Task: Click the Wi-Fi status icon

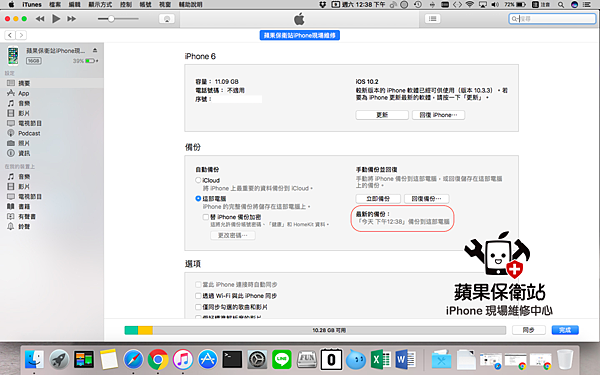Action: tap(470, 5)
